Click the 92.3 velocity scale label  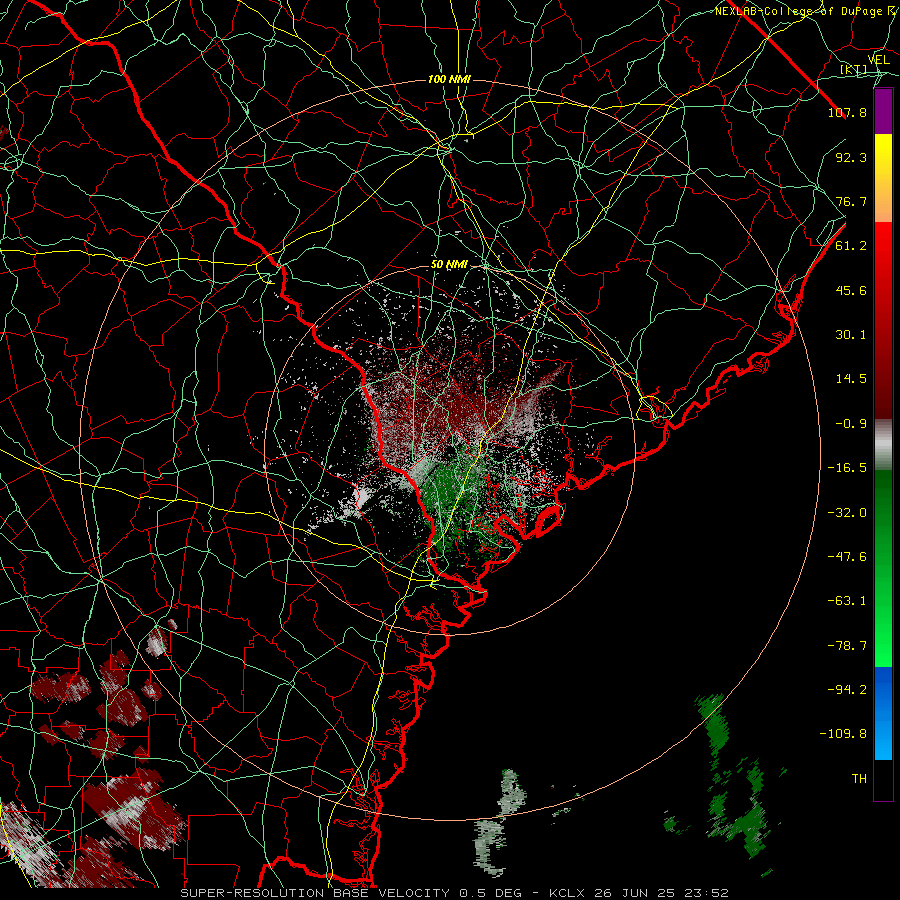coord(851,157)
